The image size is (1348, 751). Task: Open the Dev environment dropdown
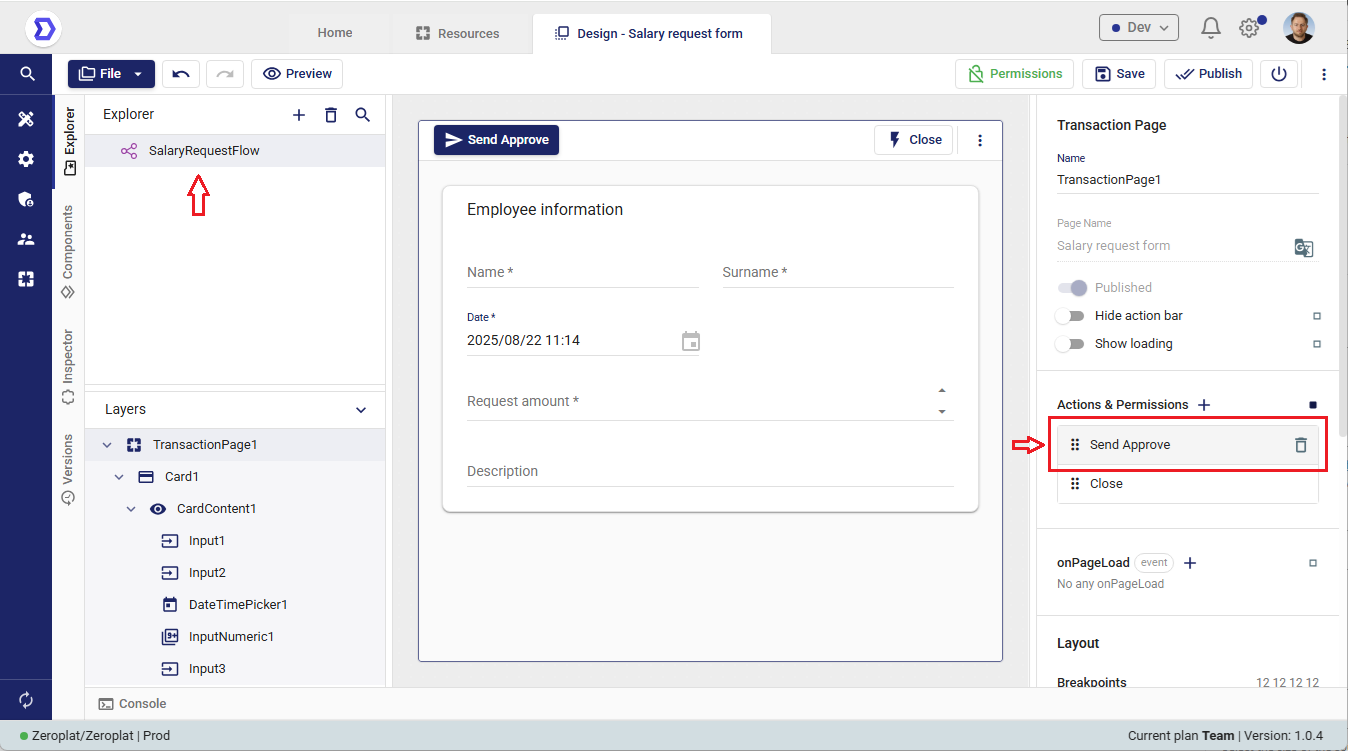pyautogui.click(x=1138, y=28)
